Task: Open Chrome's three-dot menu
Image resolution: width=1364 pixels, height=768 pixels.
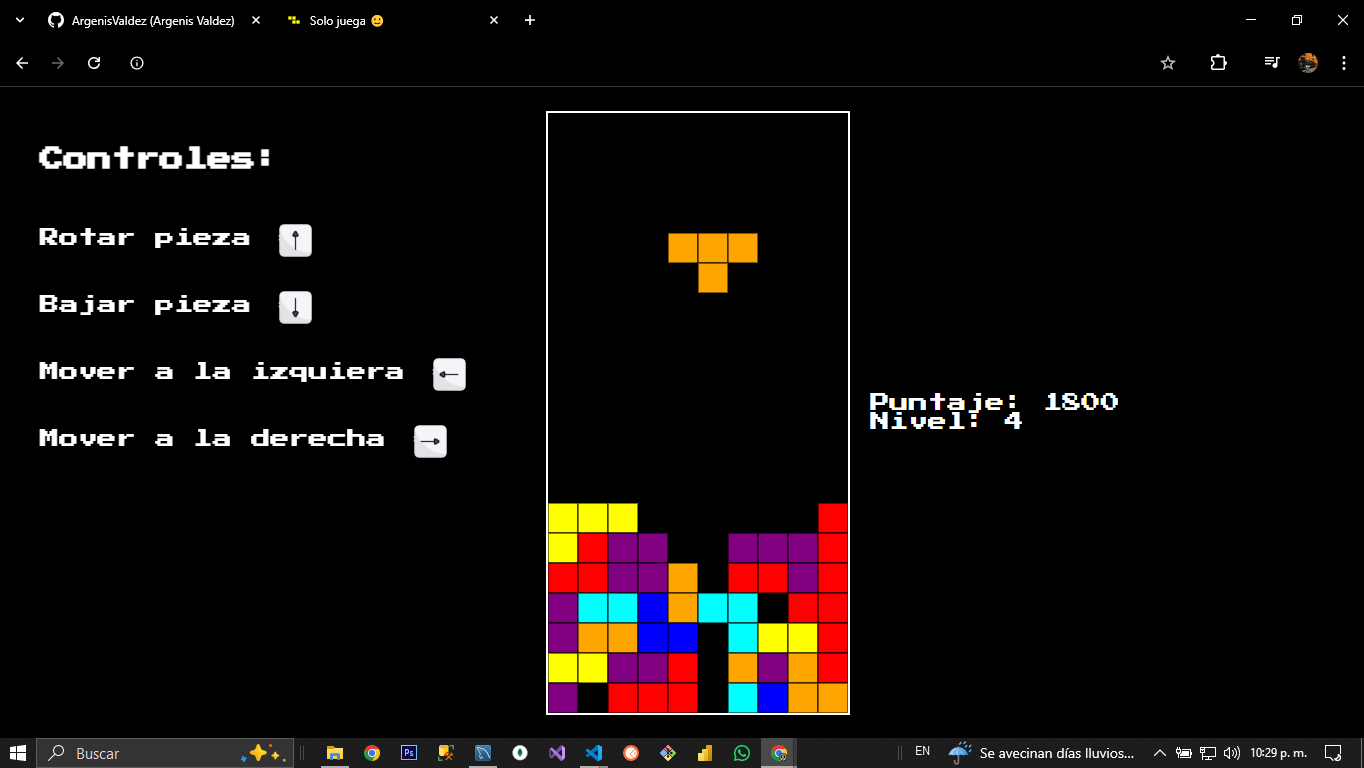Action: pos(1344,63)
